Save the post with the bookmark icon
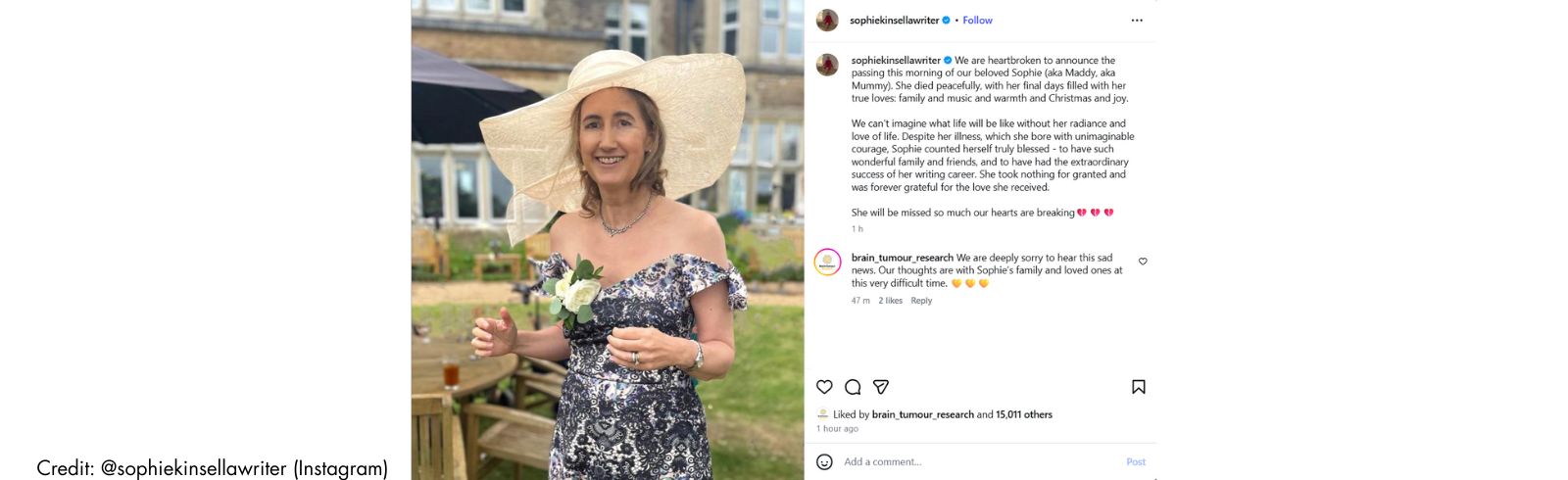Screen dimensions: 1568x480 [x=1138, y=387]
